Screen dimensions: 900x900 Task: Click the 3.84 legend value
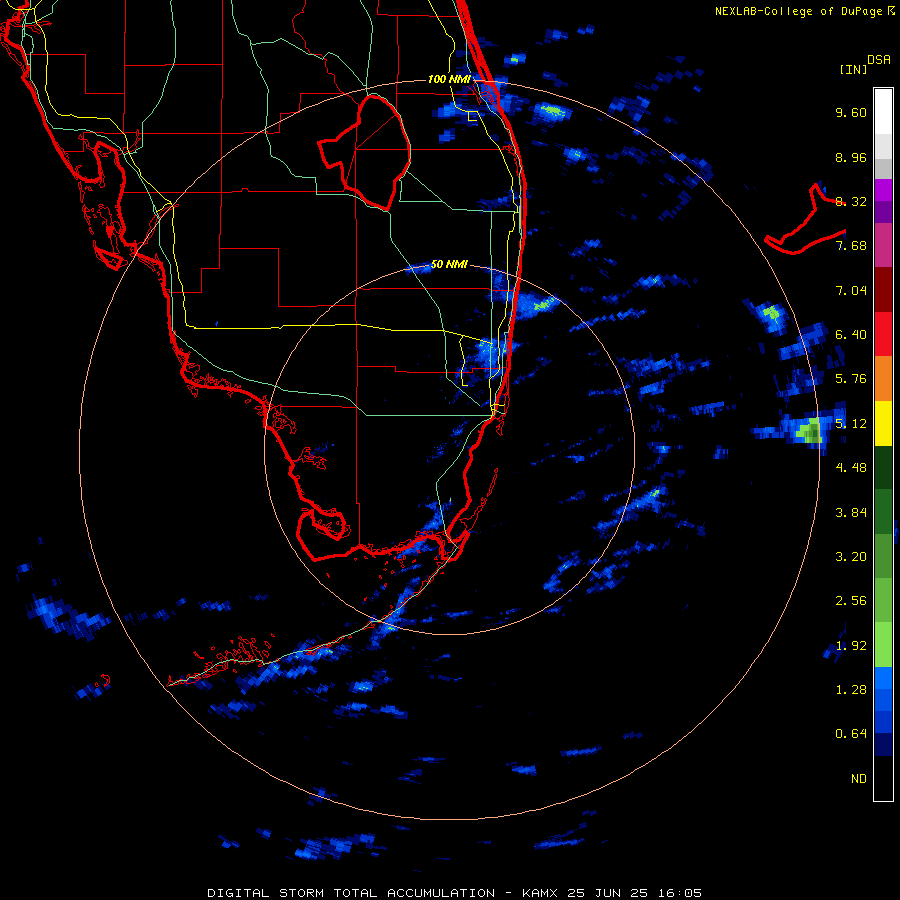pyautogui.click(x=851, y=513)
